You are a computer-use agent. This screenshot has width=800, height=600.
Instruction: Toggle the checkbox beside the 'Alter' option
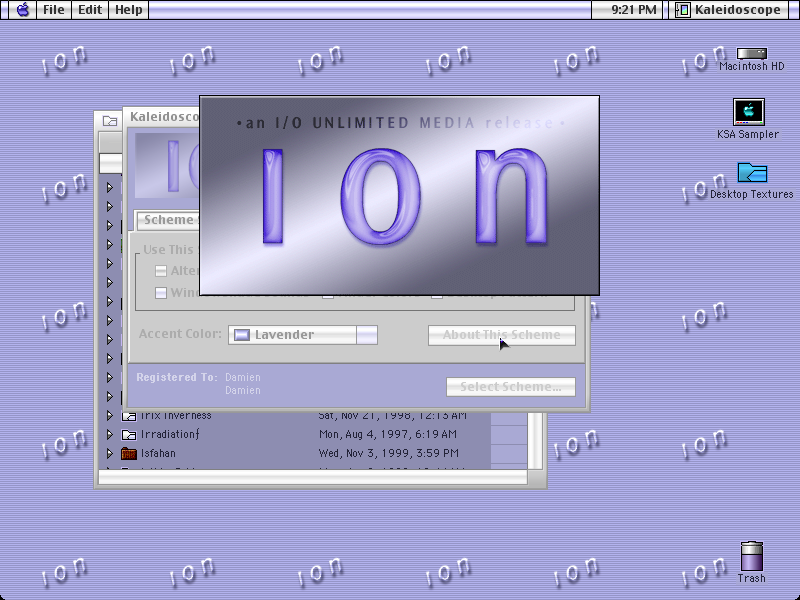(x=161, y=271)
